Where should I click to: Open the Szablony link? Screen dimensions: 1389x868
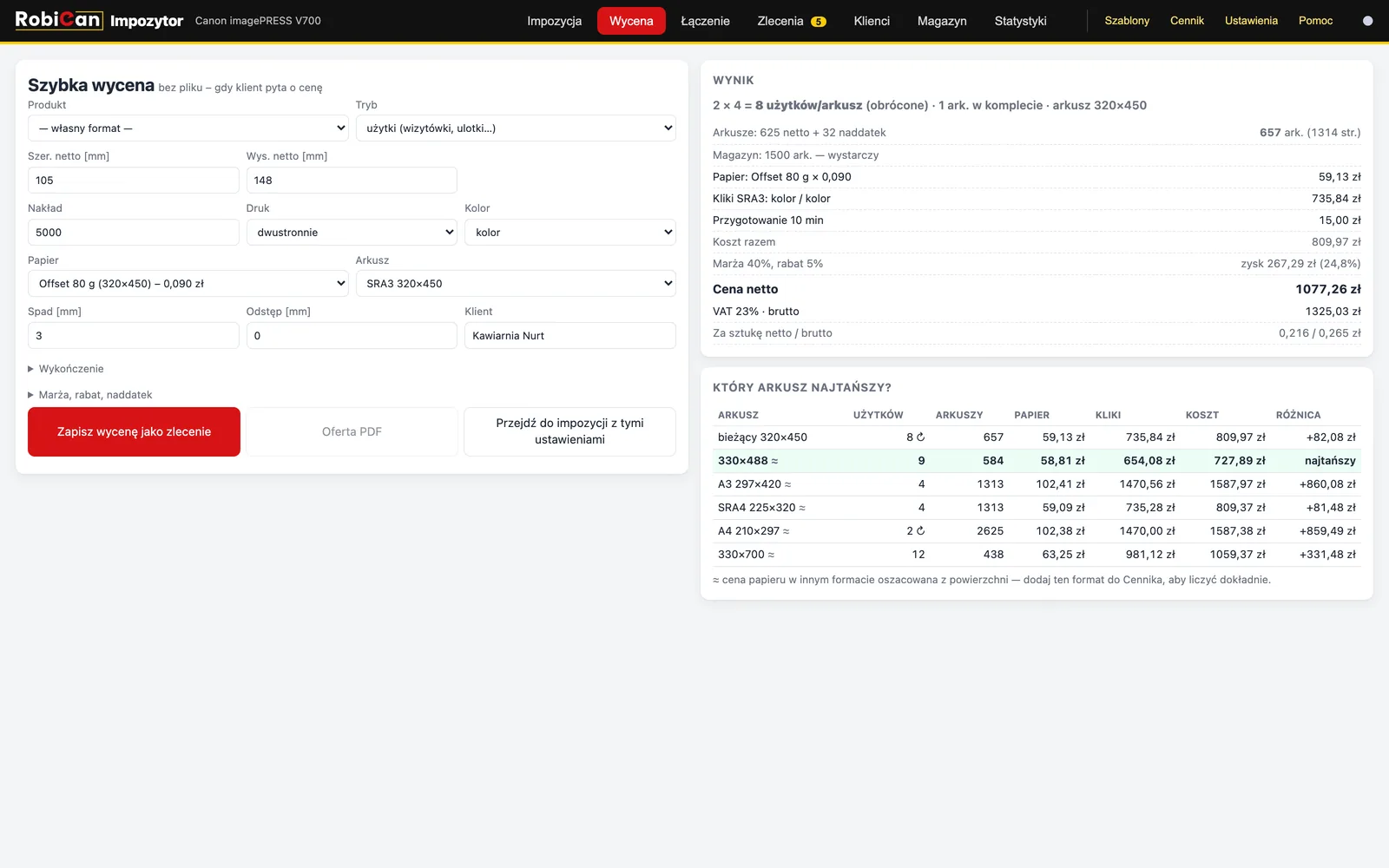click(x=1127, y=21)
